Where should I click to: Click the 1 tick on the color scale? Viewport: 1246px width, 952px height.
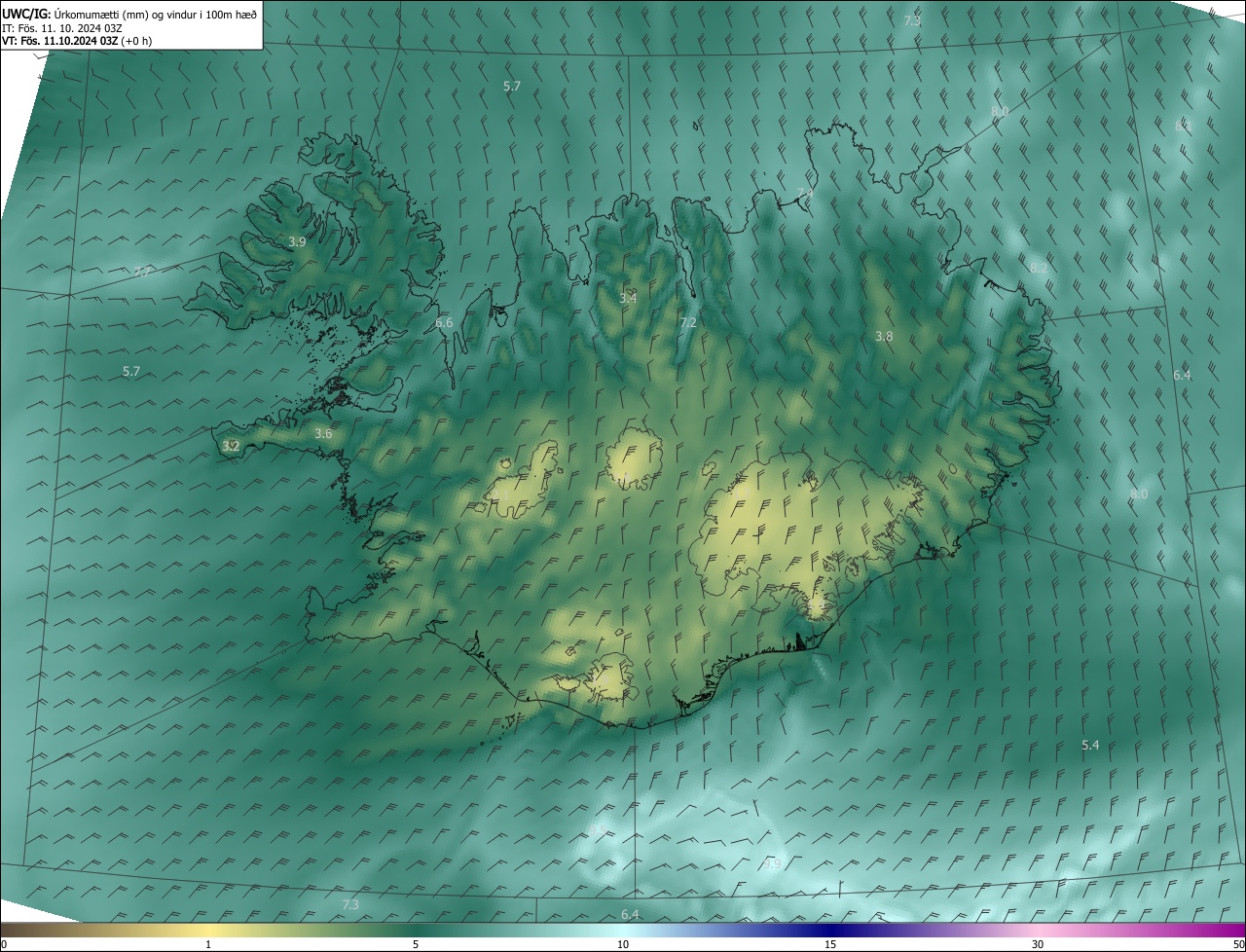pyautogui.click(x=208, y=944)
